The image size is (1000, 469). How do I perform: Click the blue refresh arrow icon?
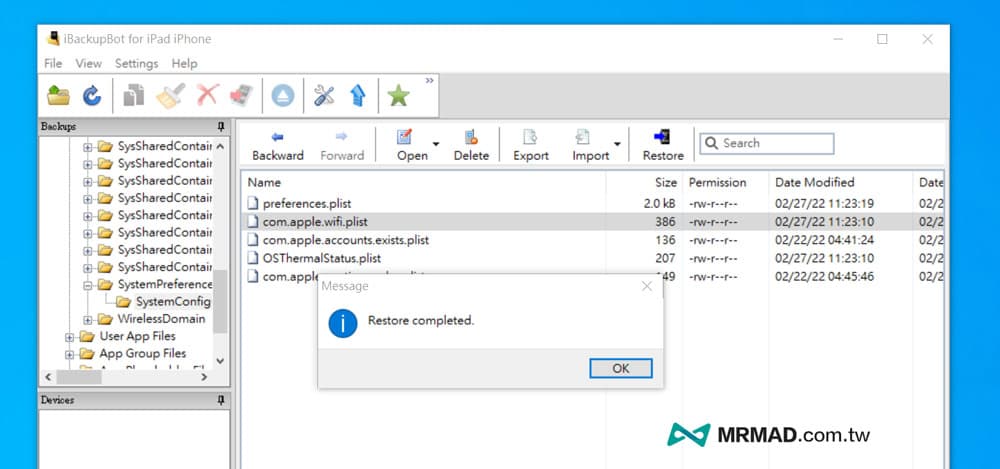click(91, 96)
